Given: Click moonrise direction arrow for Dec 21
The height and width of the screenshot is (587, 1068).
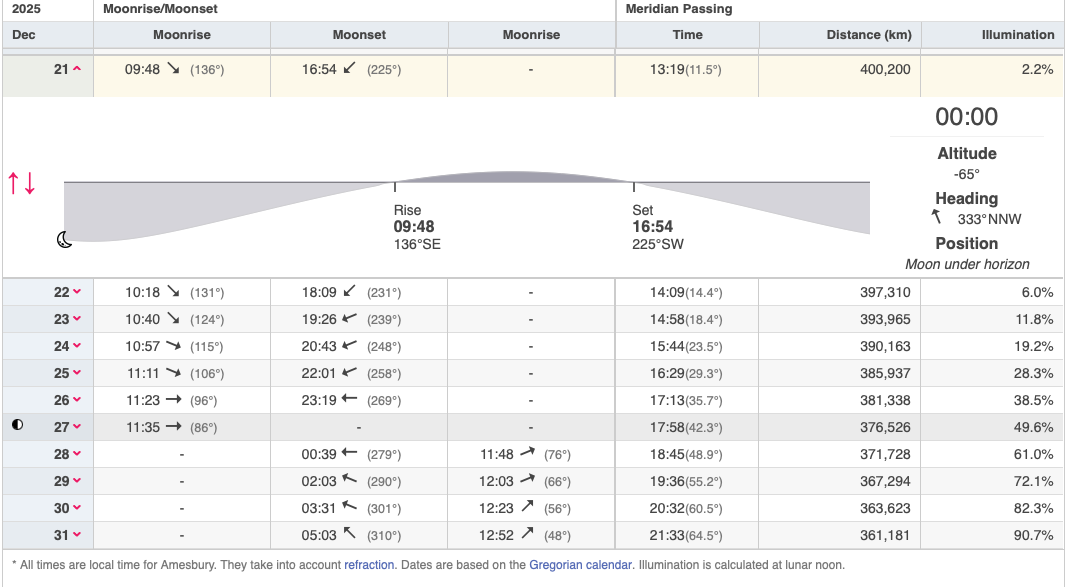Looking at the screenshot, I should point(174,70).
